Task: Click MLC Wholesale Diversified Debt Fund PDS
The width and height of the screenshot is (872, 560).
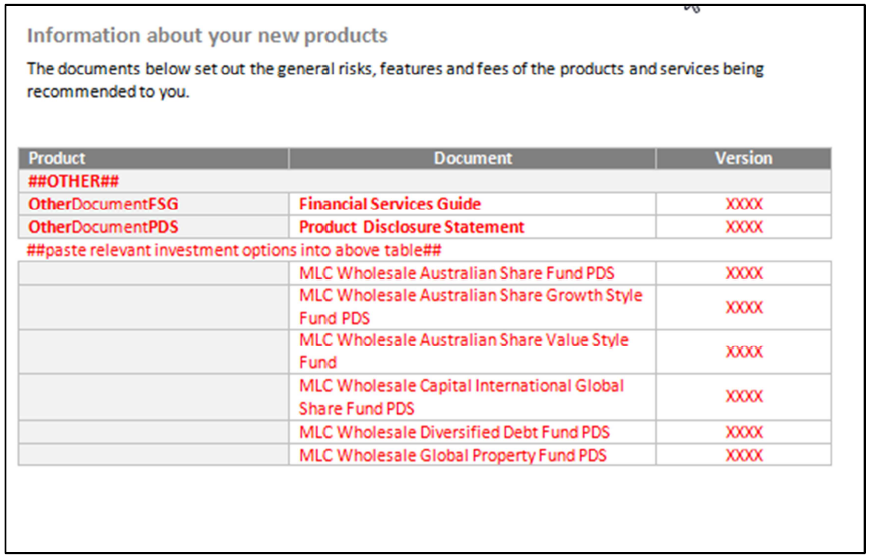Action: tap(454, 432)
